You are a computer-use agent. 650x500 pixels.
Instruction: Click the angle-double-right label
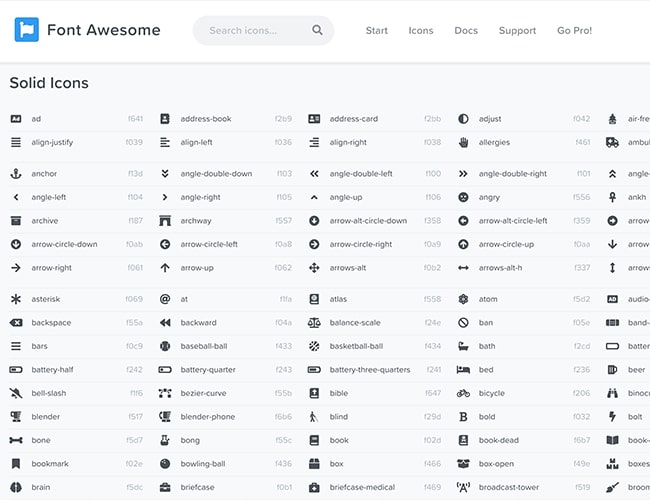[513, 174]
